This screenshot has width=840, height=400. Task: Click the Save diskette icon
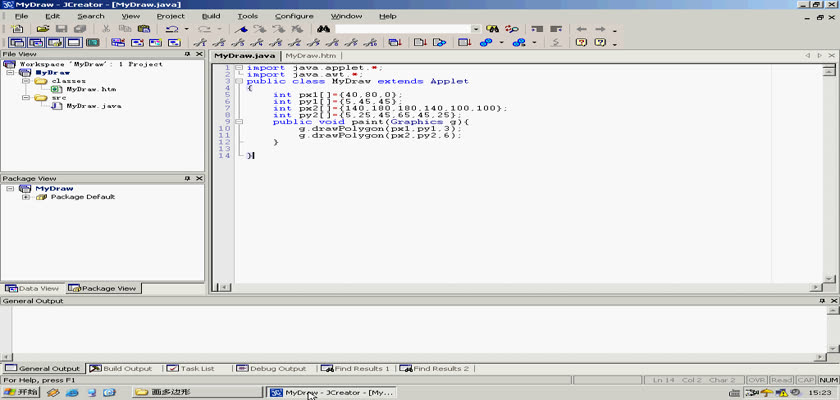point(61,29)
